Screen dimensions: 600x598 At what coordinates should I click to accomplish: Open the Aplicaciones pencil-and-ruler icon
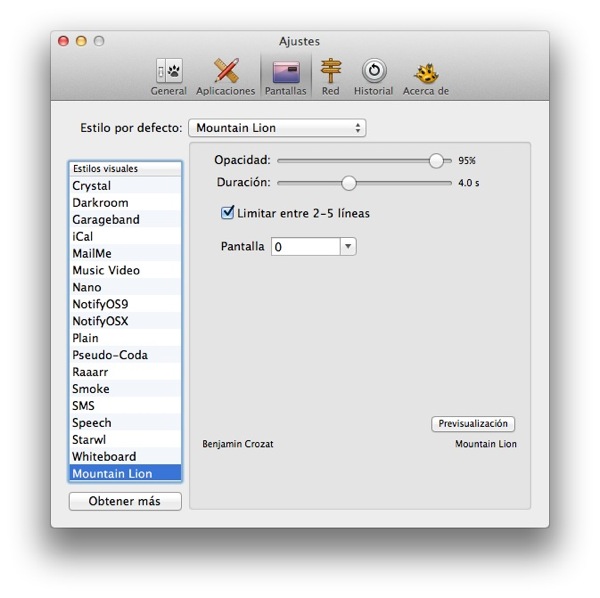pos(226,70)
